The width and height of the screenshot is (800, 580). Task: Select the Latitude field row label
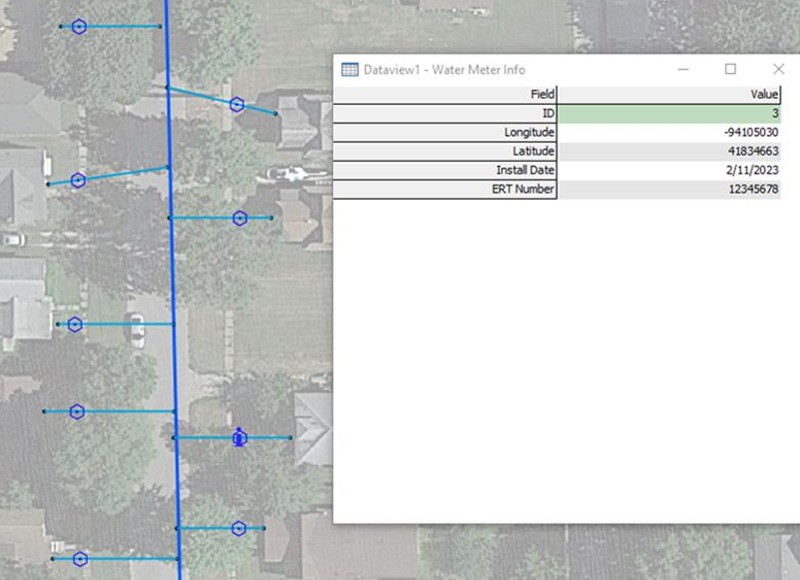[445, 151]
